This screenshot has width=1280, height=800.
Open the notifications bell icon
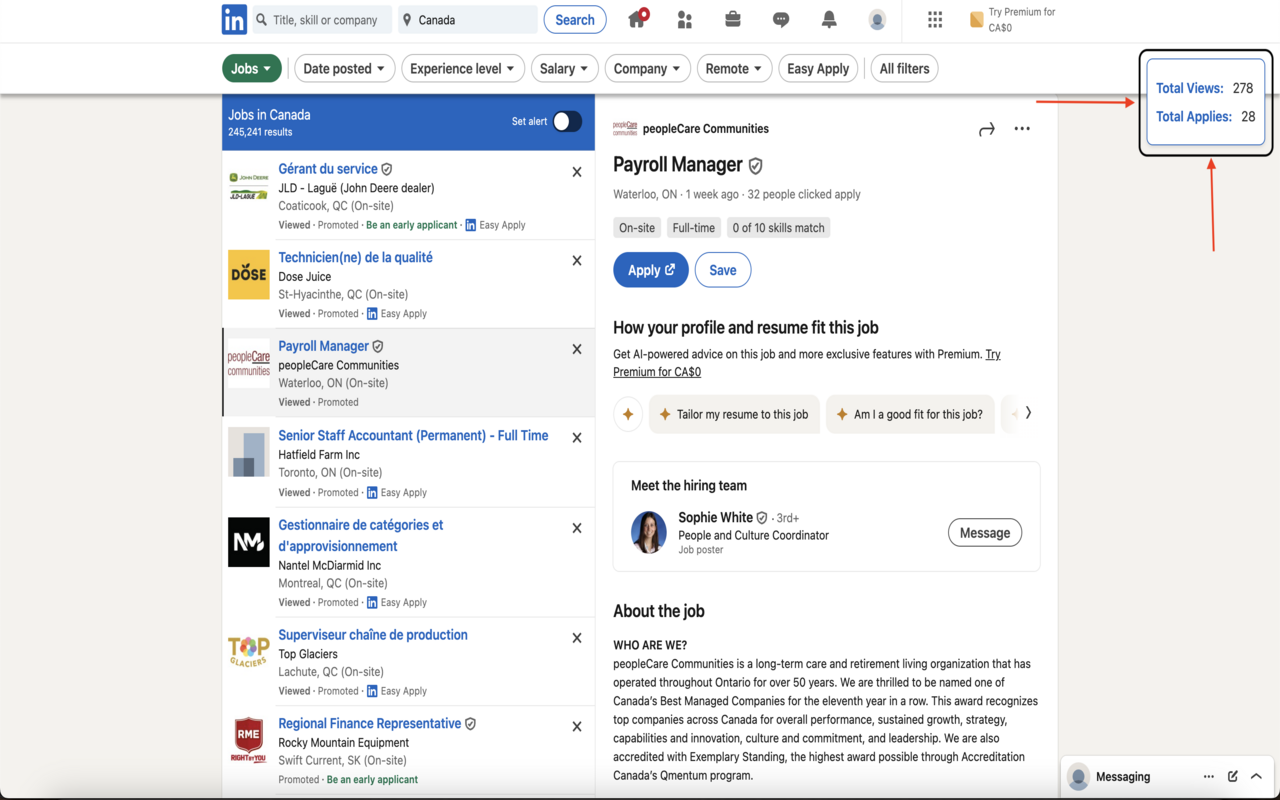click(x=829, y=20)
